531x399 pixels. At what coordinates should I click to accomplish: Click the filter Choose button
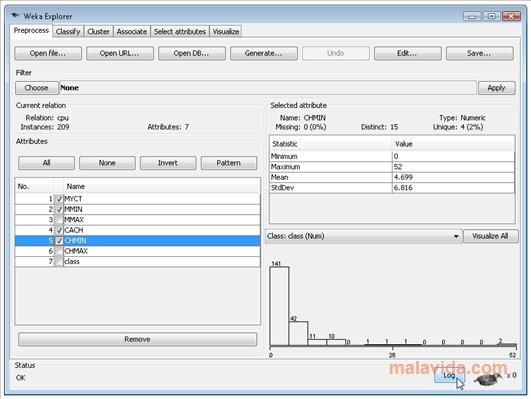37,88
